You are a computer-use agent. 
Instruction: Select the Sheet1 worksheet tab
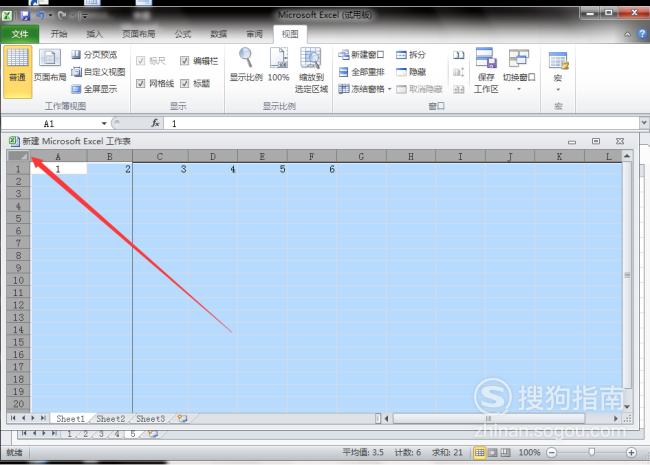[70, 419]
